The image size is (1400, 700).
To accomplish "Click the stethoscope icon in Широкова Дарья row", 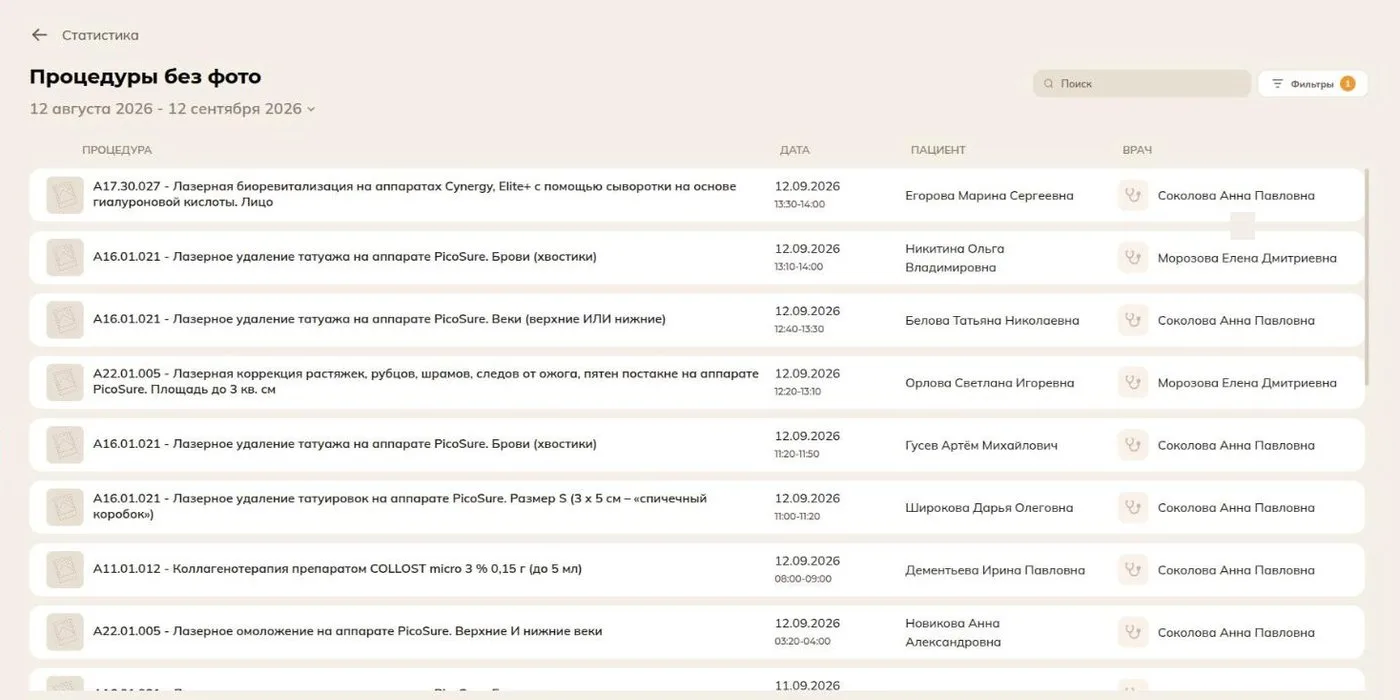I will point(1133,507).
